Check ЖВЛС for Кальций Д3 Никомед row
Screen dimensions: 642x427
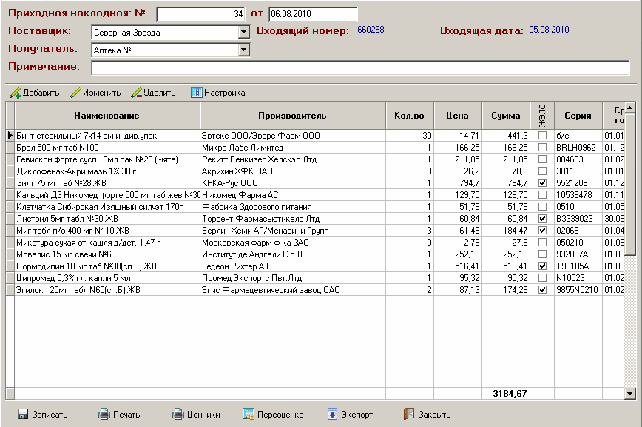[543, 194]
